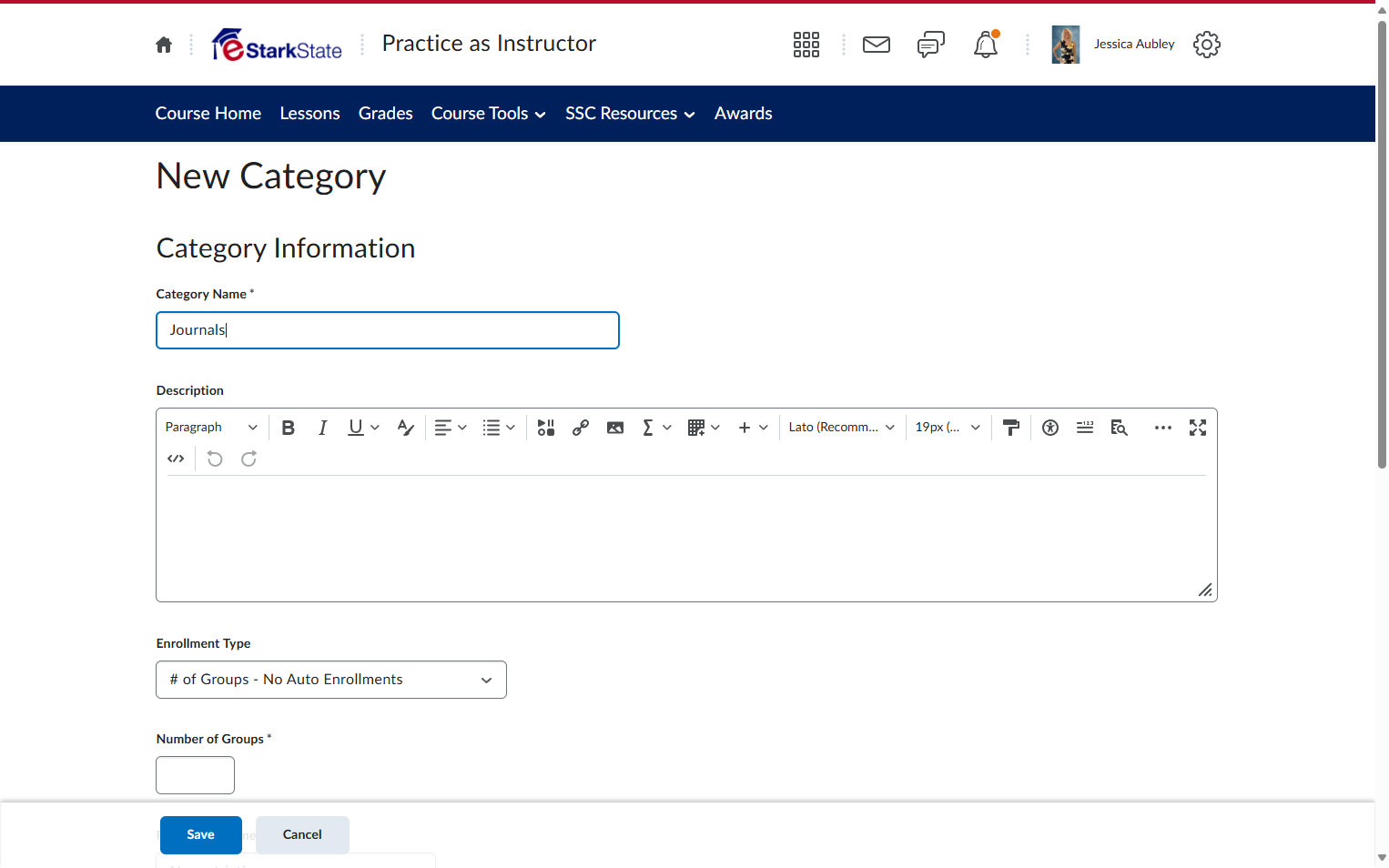
Task: Click the Number of Groups field
Action: tap(196, 775)
